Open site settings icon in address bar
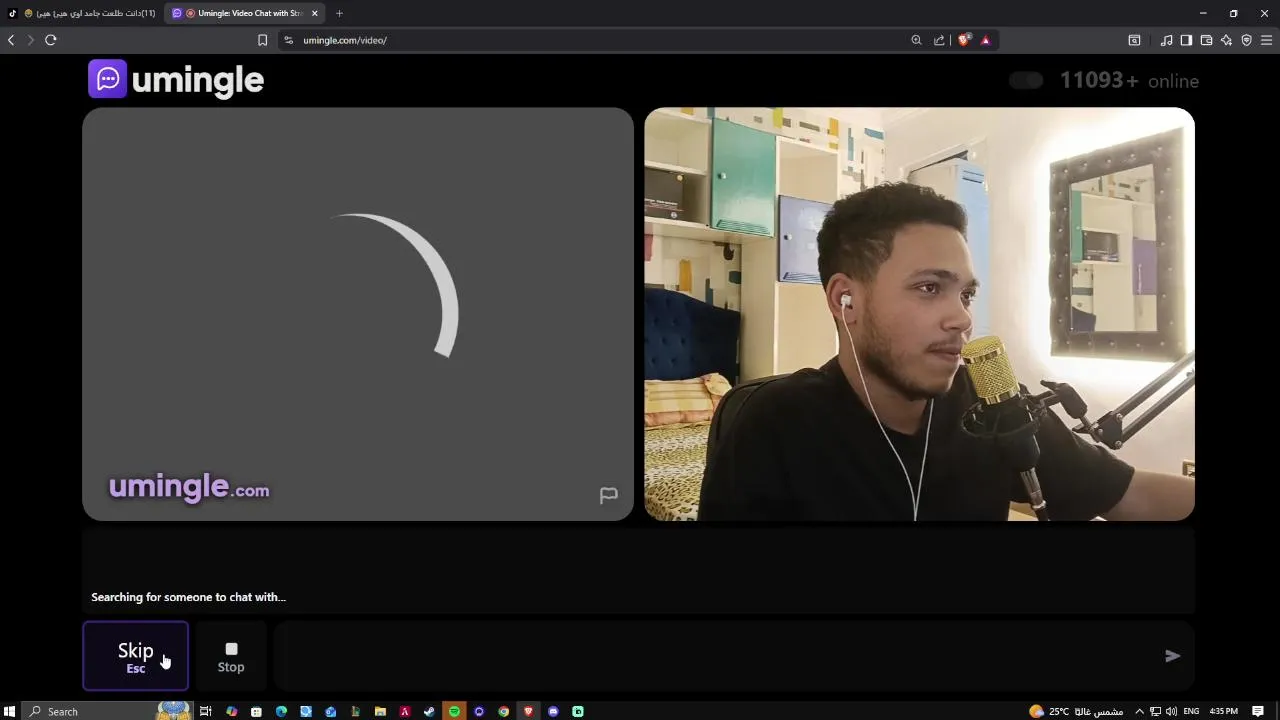 point(288,40)
